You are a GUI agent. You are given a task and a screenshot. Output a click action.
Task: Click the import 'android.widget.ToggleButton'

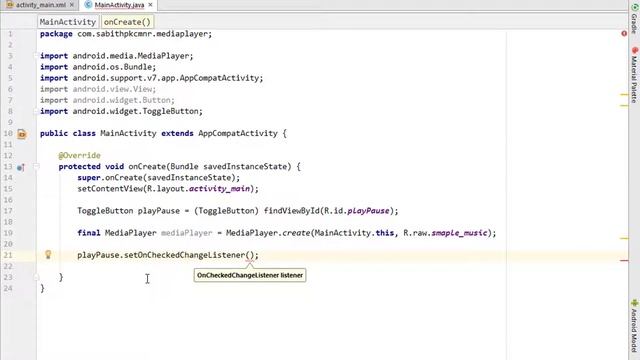136,111
